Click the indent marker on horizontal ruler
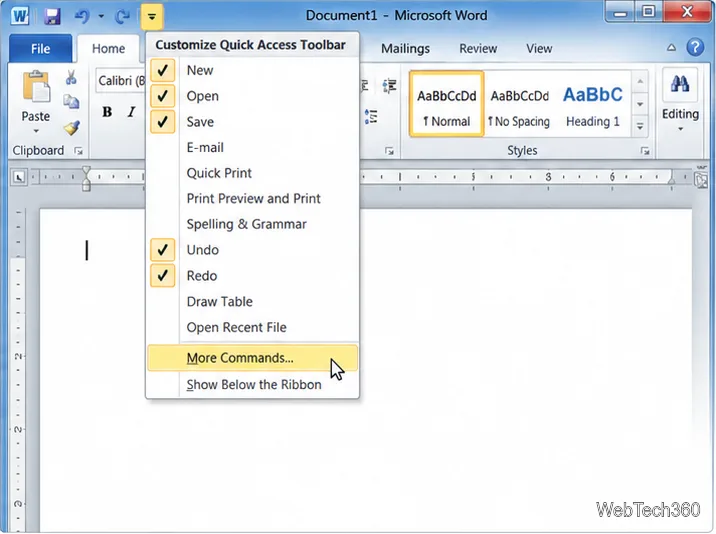716x534 pixels. 86,178
